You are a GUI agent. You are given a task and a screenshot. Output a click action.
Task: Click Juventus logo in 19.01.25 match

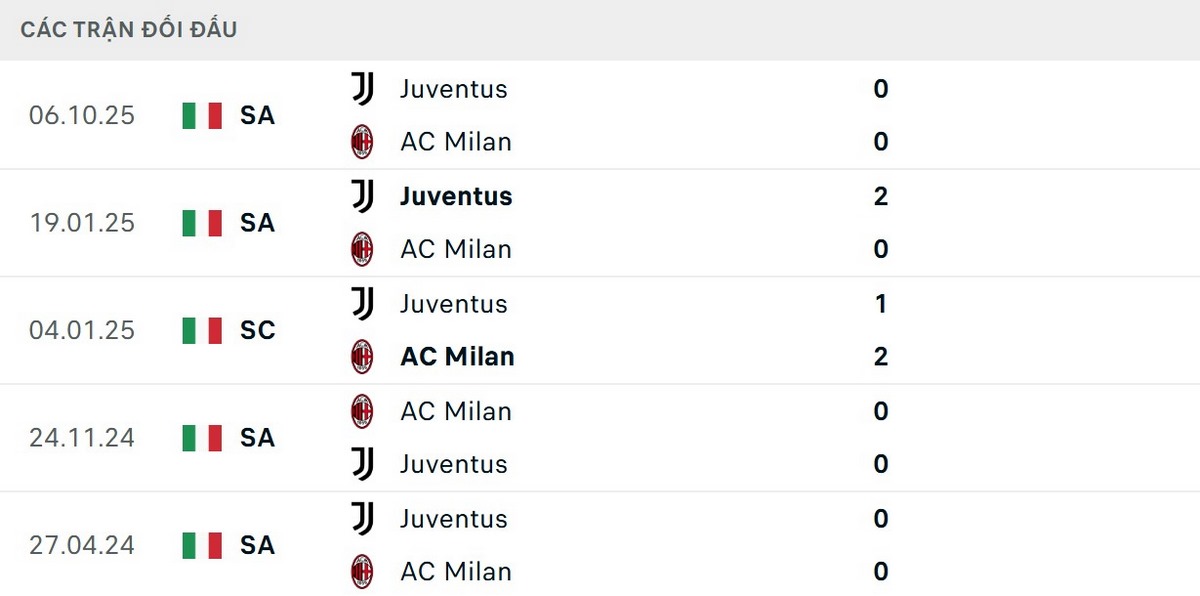362,196
